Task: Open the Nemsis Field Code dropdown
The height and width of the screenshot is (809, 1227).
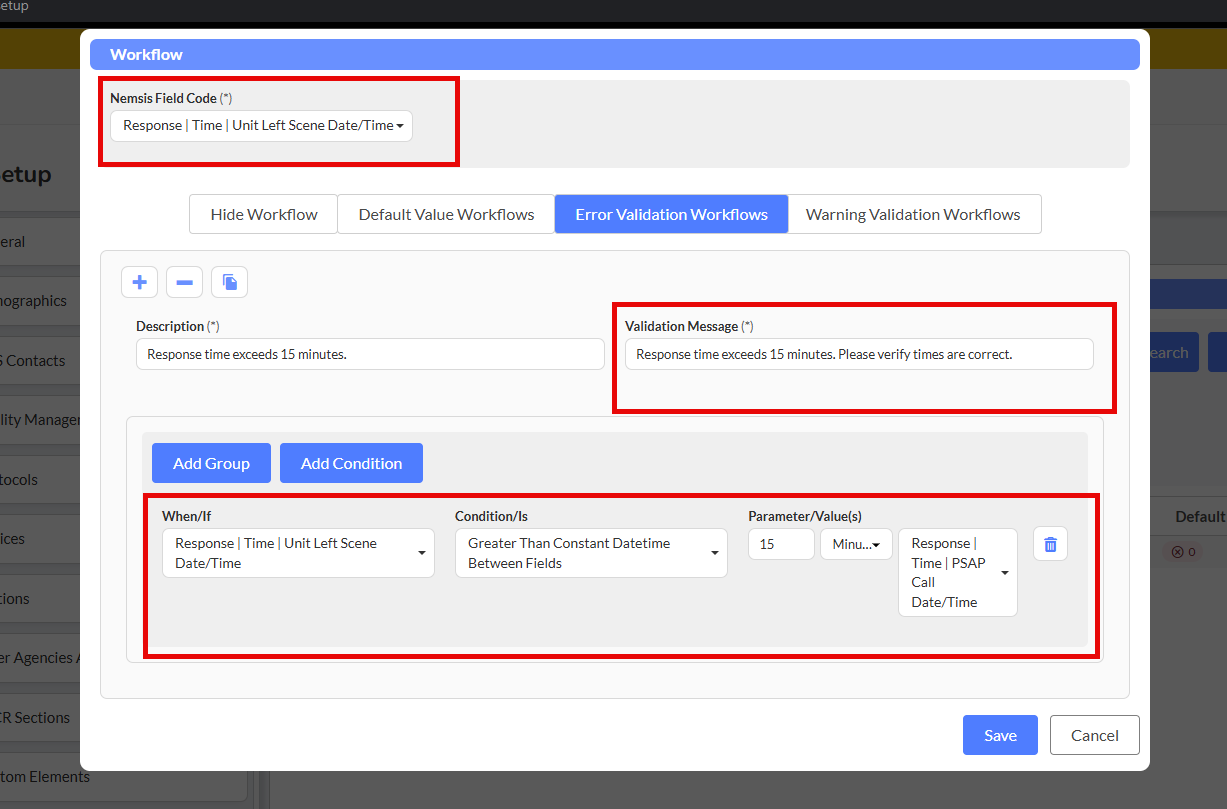Action: pos(261,126)
